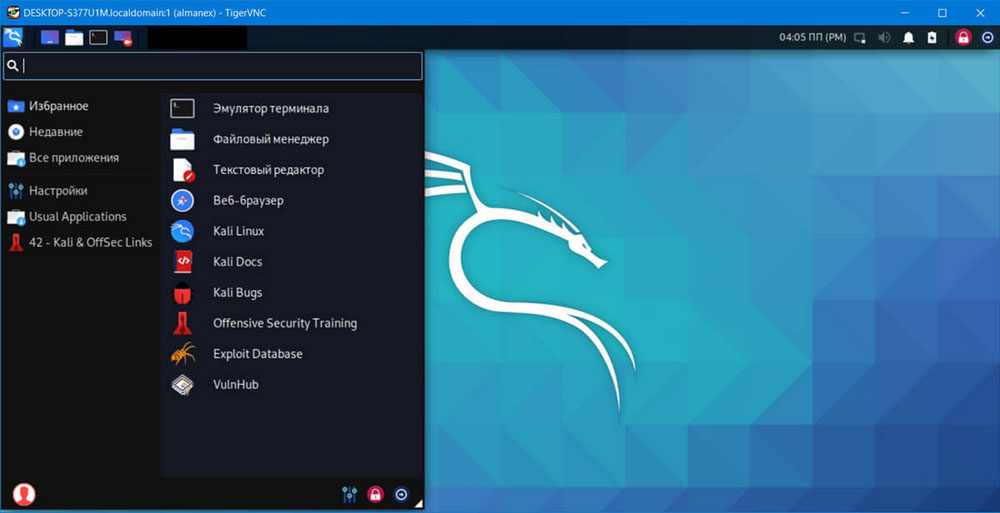Minimize the TigerVNC window
This screenshot has width=1000, height=513.
pos(904,13)
